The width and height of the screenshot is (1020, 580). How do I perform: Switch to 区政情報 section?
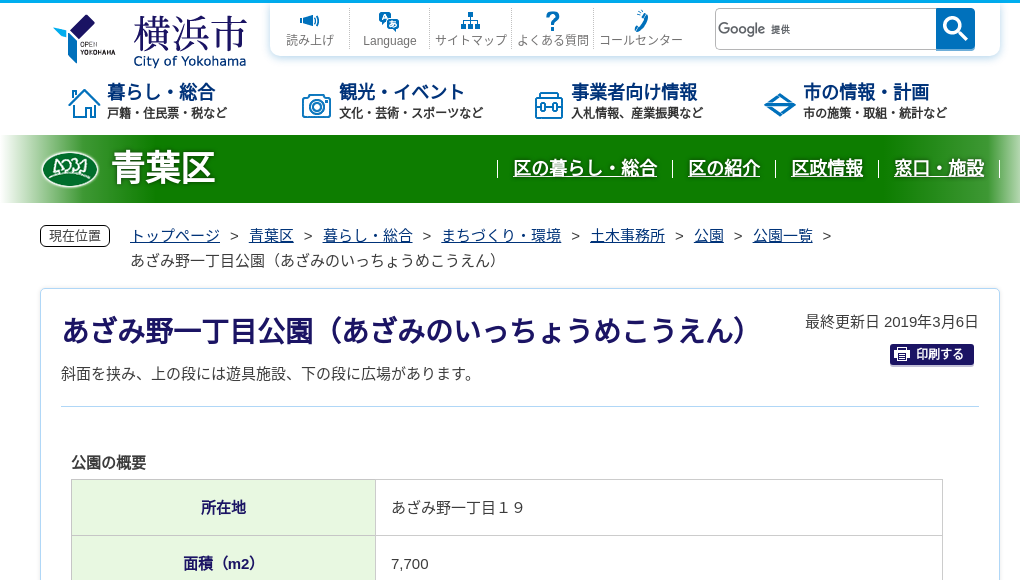(827, 169)
